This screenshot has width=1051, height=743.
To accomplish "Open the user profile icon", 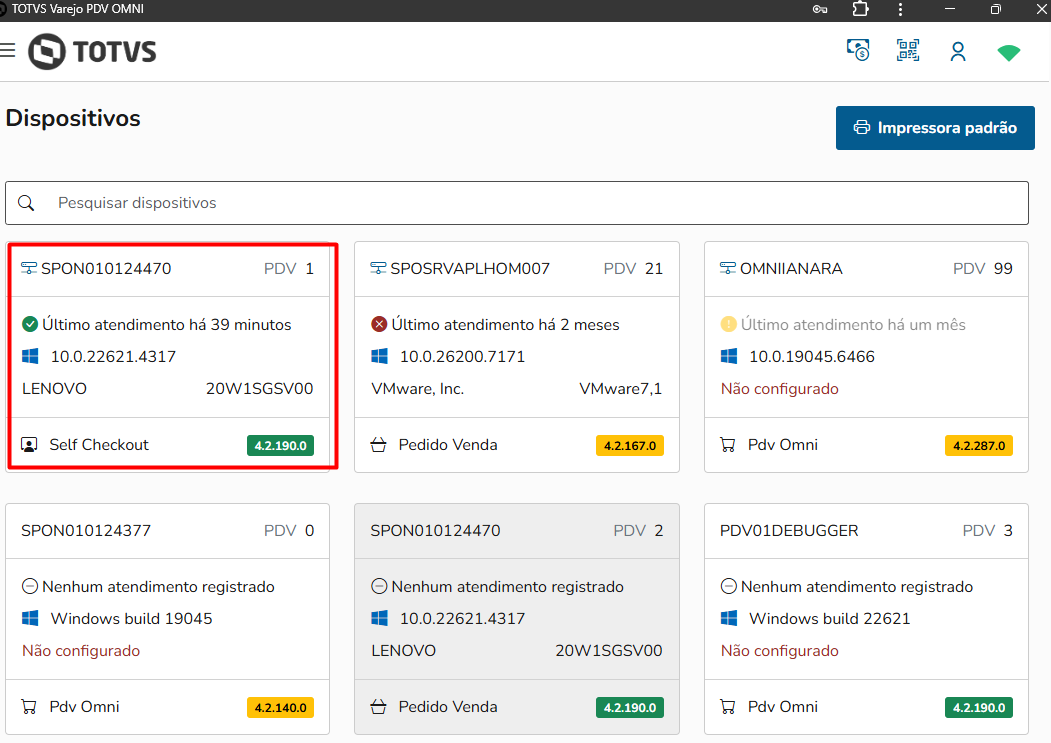I will click(958, 52).
